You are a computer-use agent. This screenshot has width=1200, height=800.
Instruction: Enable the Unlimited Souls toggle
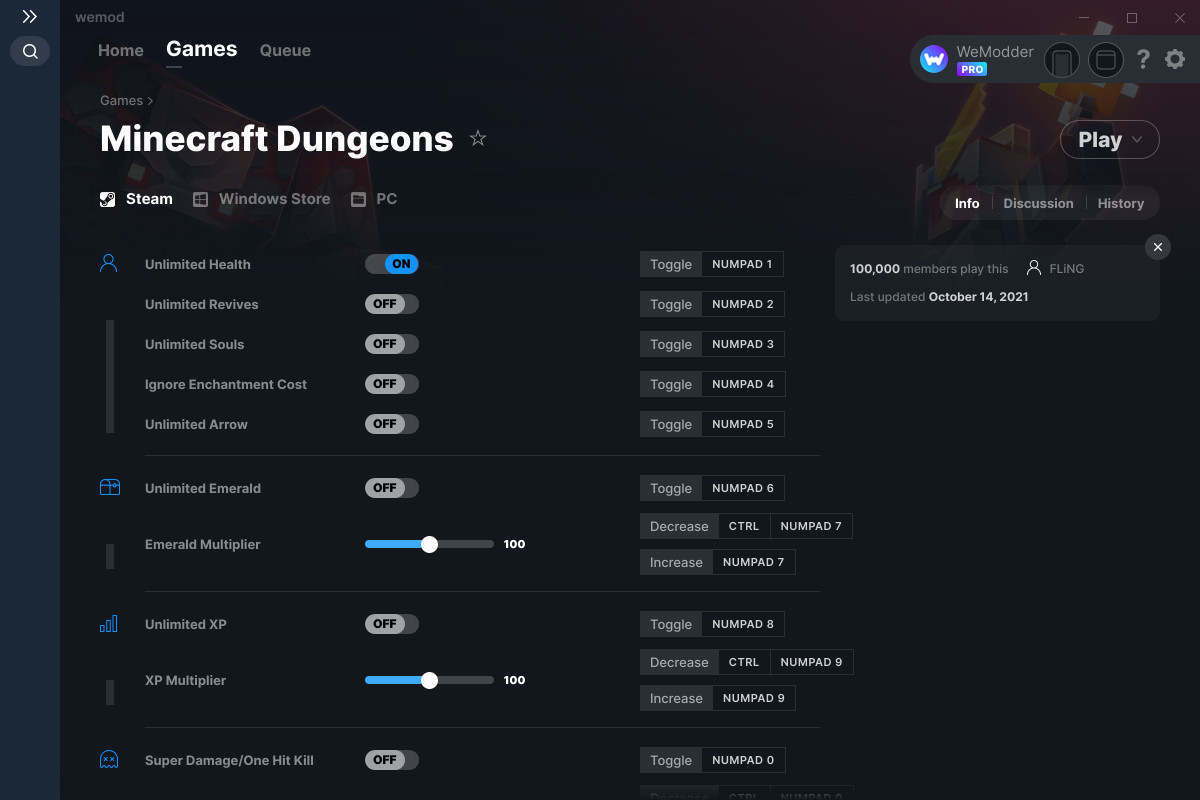pyautogui.click(x=392, y=344)
